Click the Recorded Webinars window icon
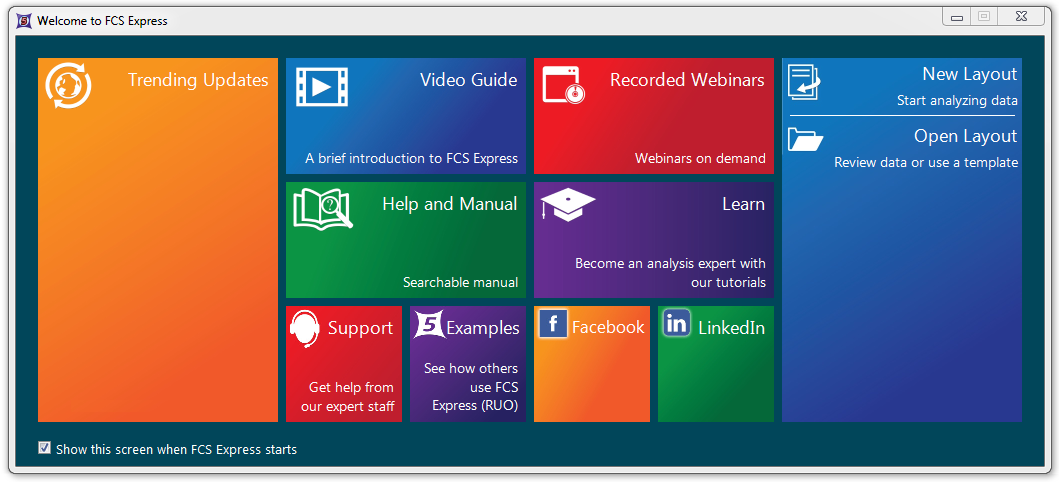Image resolution: width=1059 pixels, height=482 pixels. click(563, 86)
